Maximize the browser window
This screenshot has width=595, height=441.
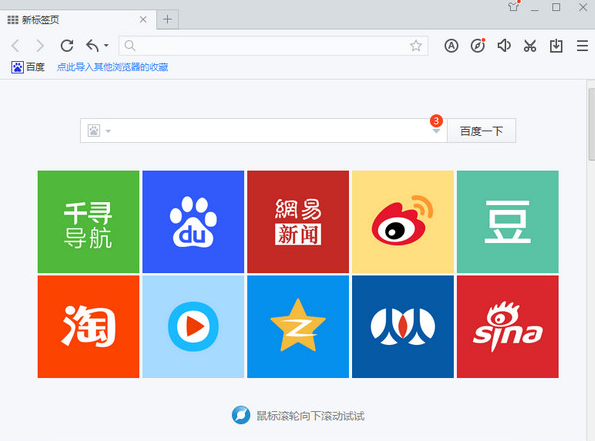pos(556,7)
